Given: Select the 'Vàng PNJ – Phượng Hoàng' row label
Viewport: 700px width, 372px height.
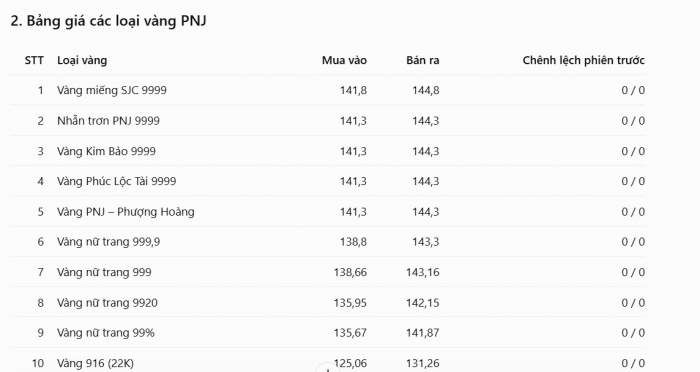Looking at the screenshot, I should [x=126, y=212].
